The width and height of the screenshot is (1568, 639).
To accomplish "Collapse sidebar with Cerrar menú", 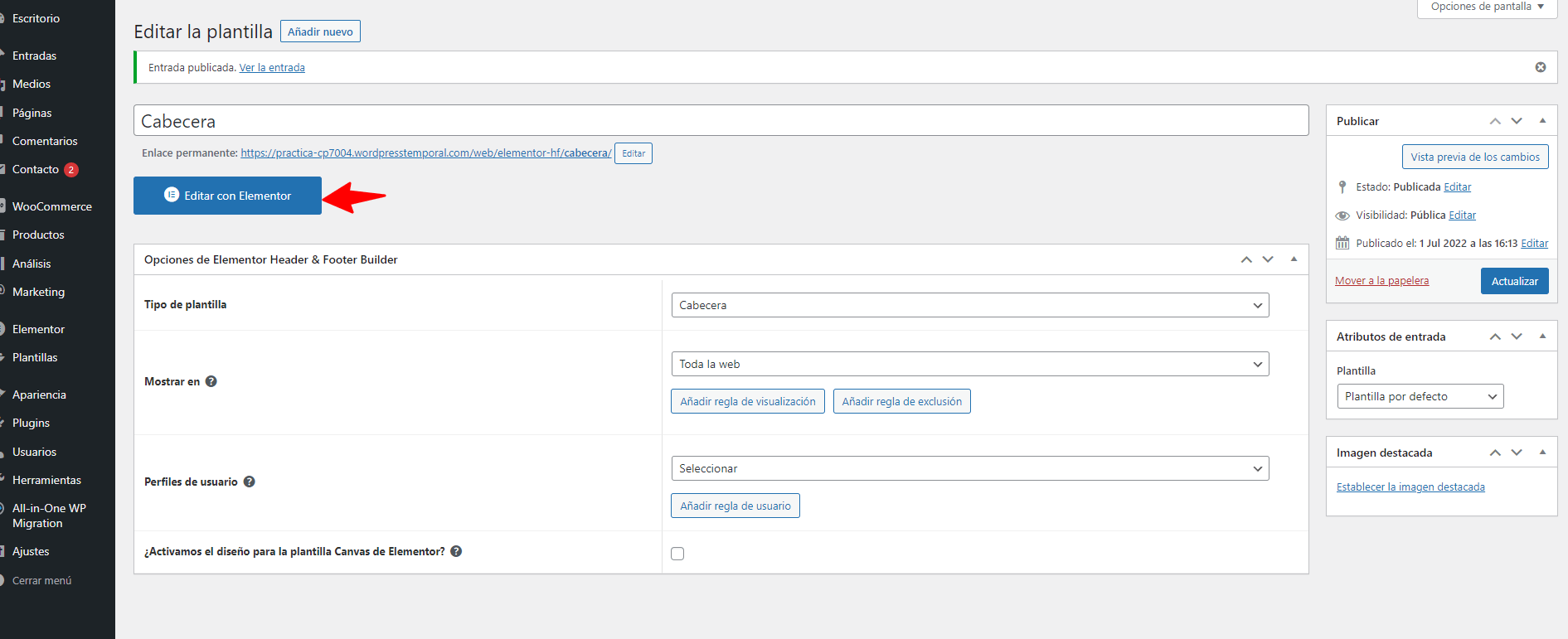I will pyautogui.click(x=41, y=580).
